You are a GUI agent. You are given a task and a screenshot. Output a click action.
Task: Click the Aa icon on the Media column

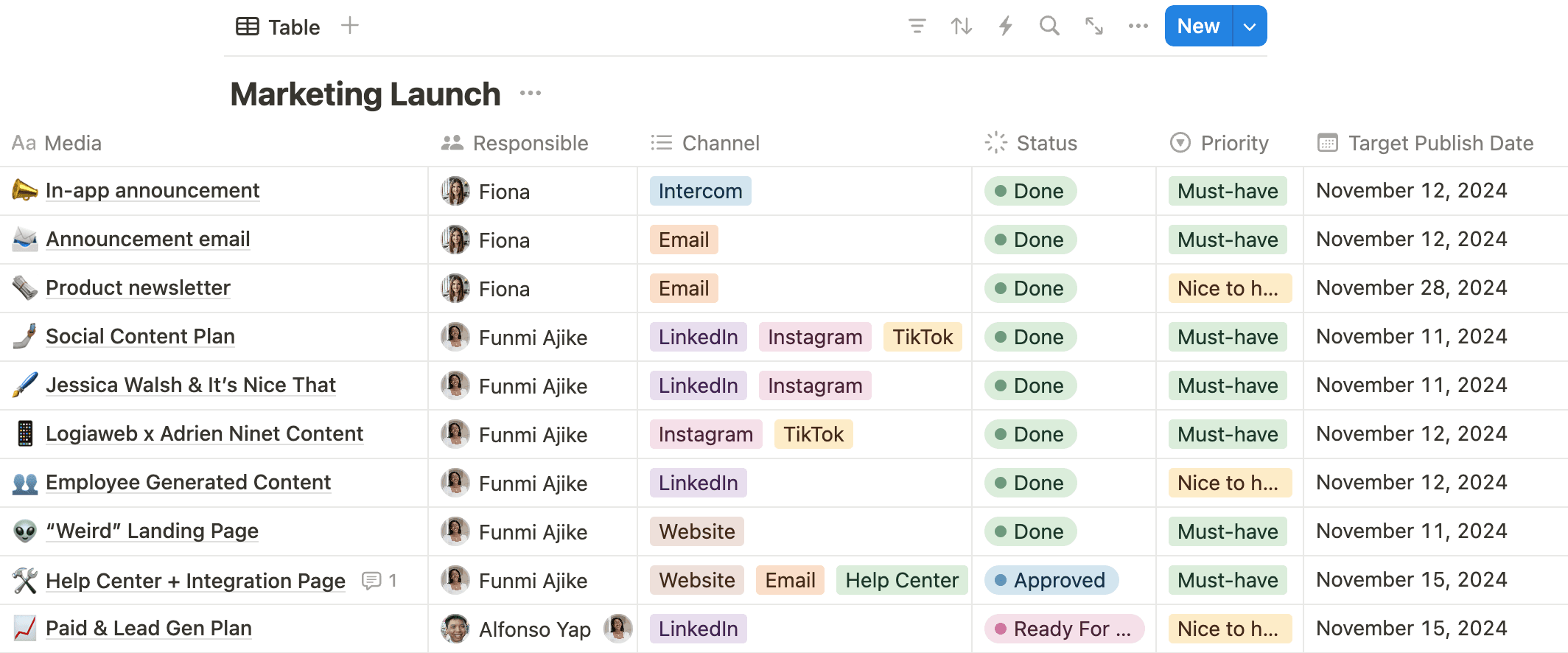pyautogui.click(x=23, y=142)
